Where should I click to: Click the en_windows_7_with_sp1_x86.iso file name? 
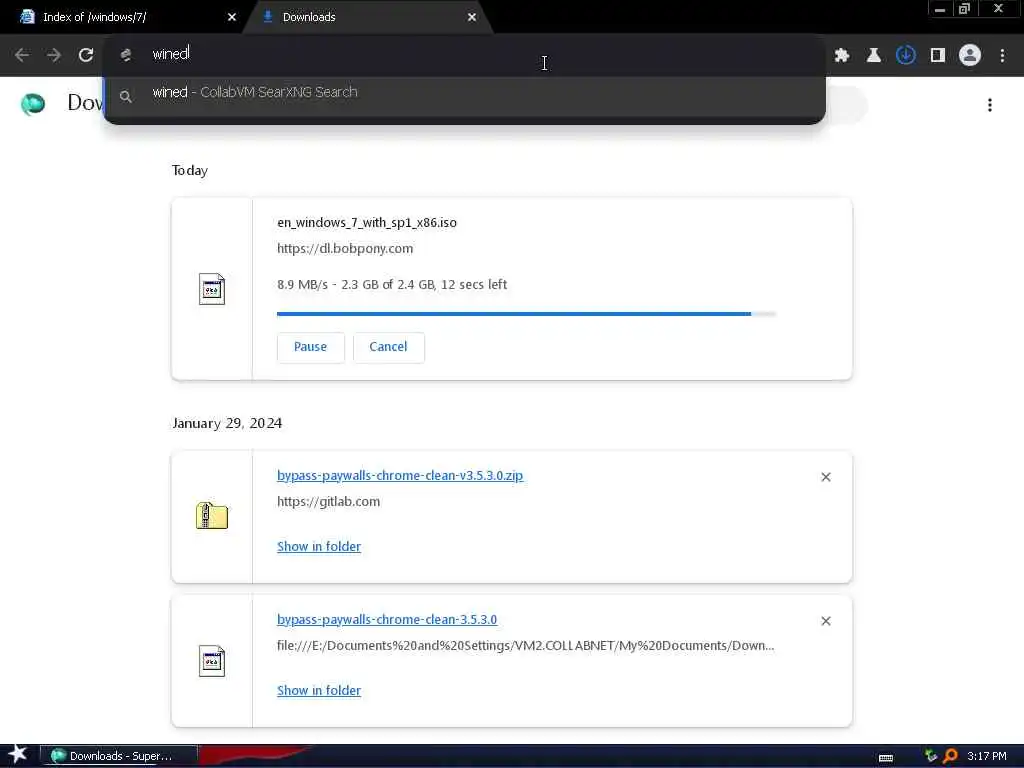(x=367, y=223)
